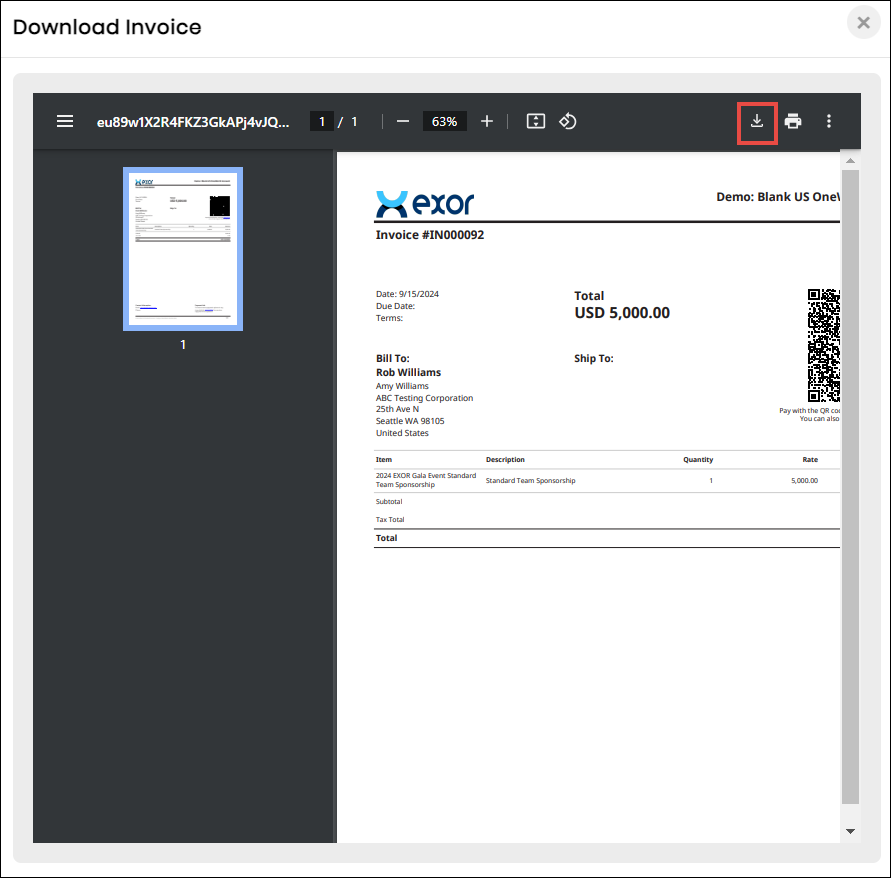Click the zoom in plus button
The image size is (891, 878).
coord(487,121)
